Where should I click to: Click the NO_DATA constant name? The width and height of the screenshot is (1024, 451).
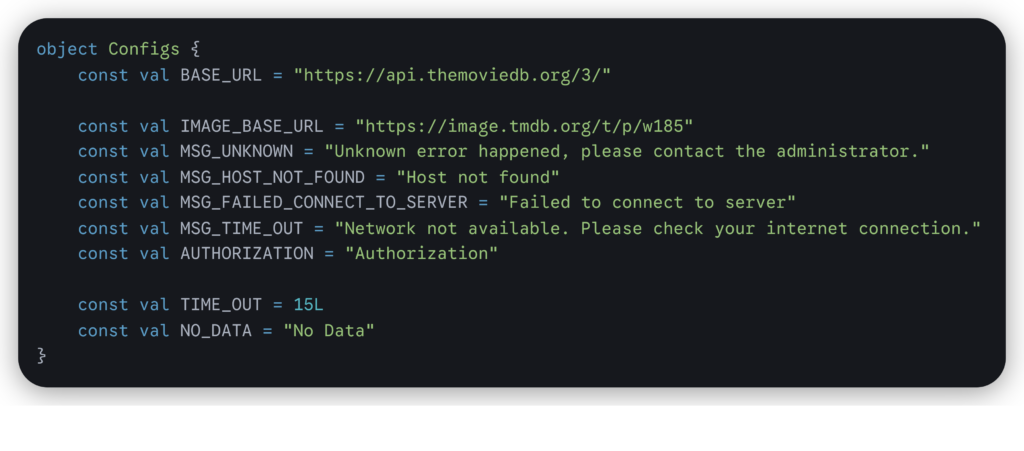point(216,331)
